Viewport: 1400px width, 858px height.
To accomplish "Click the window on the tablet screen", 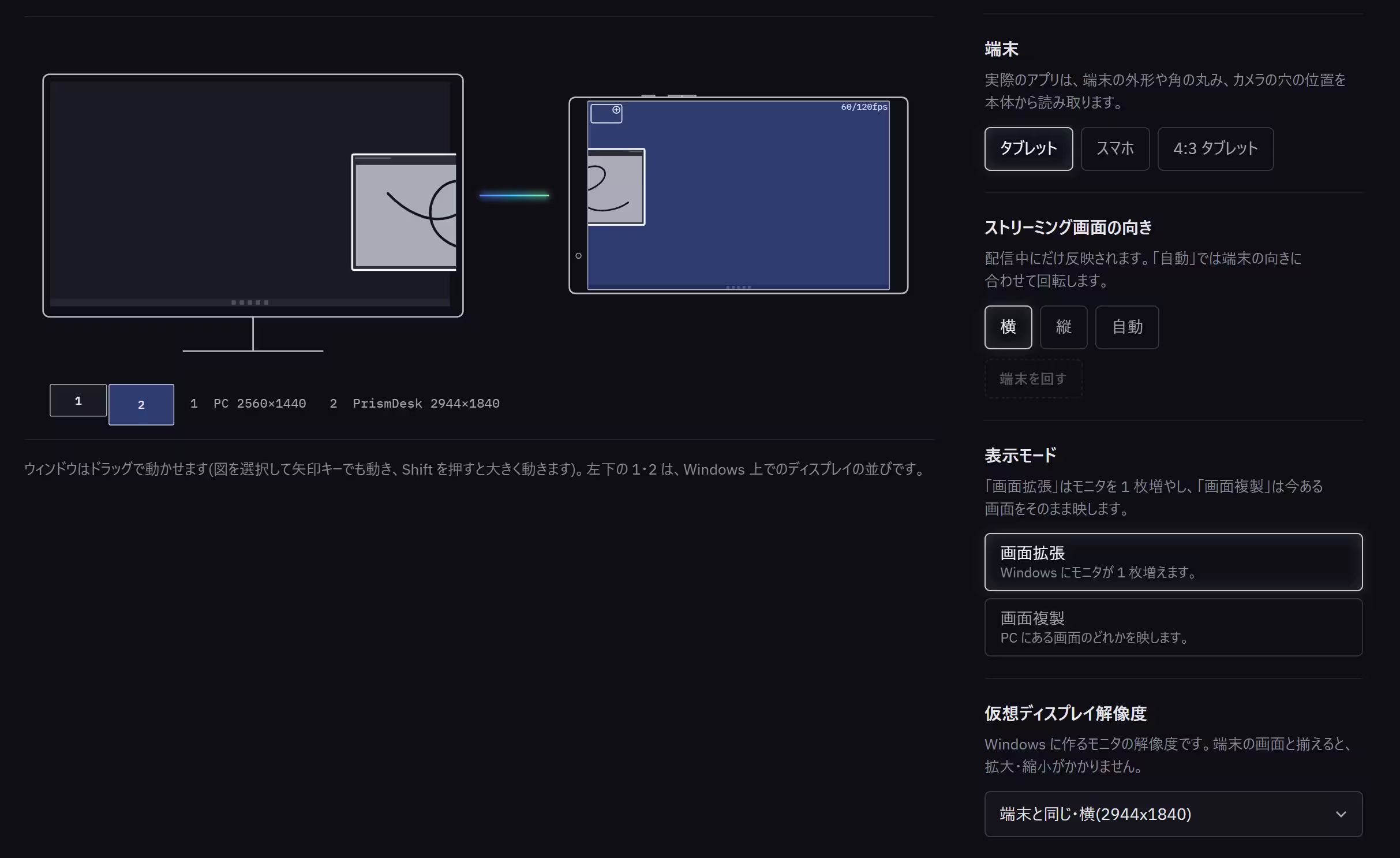I will point(616,186).
